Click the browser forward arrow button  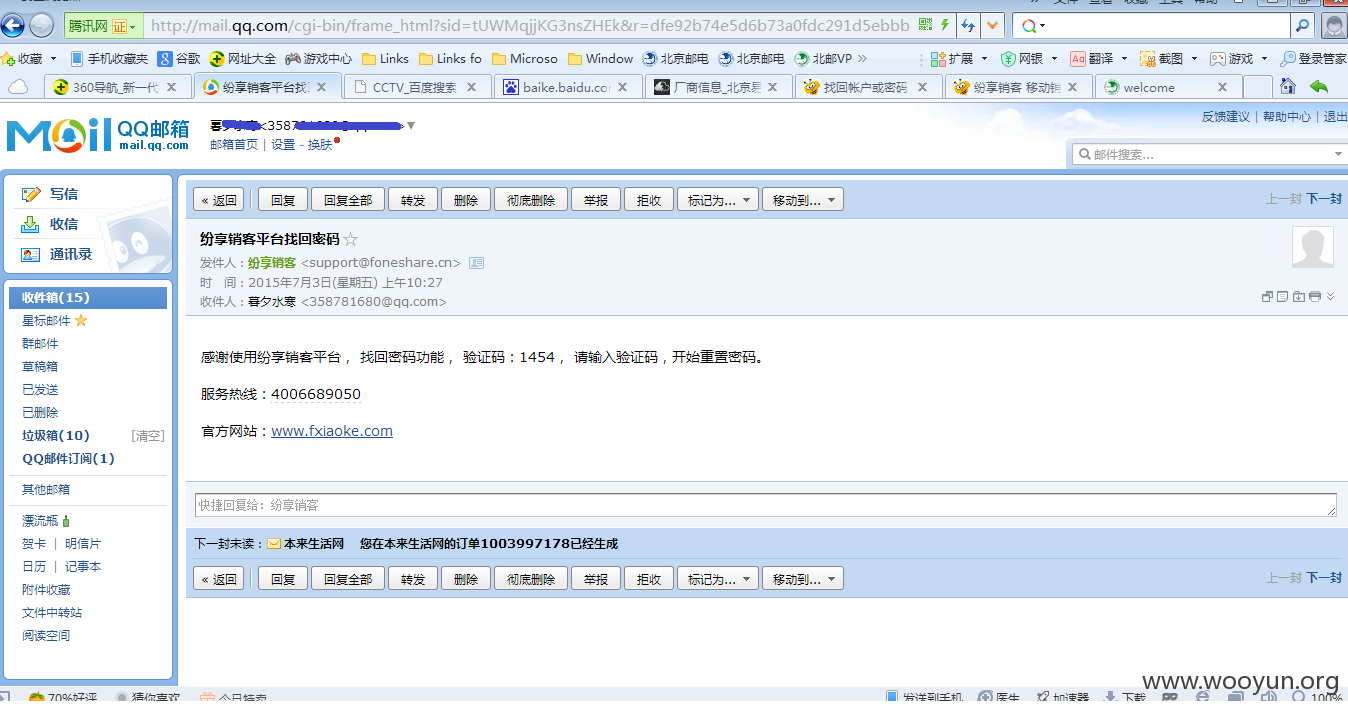tap(41, 25)
